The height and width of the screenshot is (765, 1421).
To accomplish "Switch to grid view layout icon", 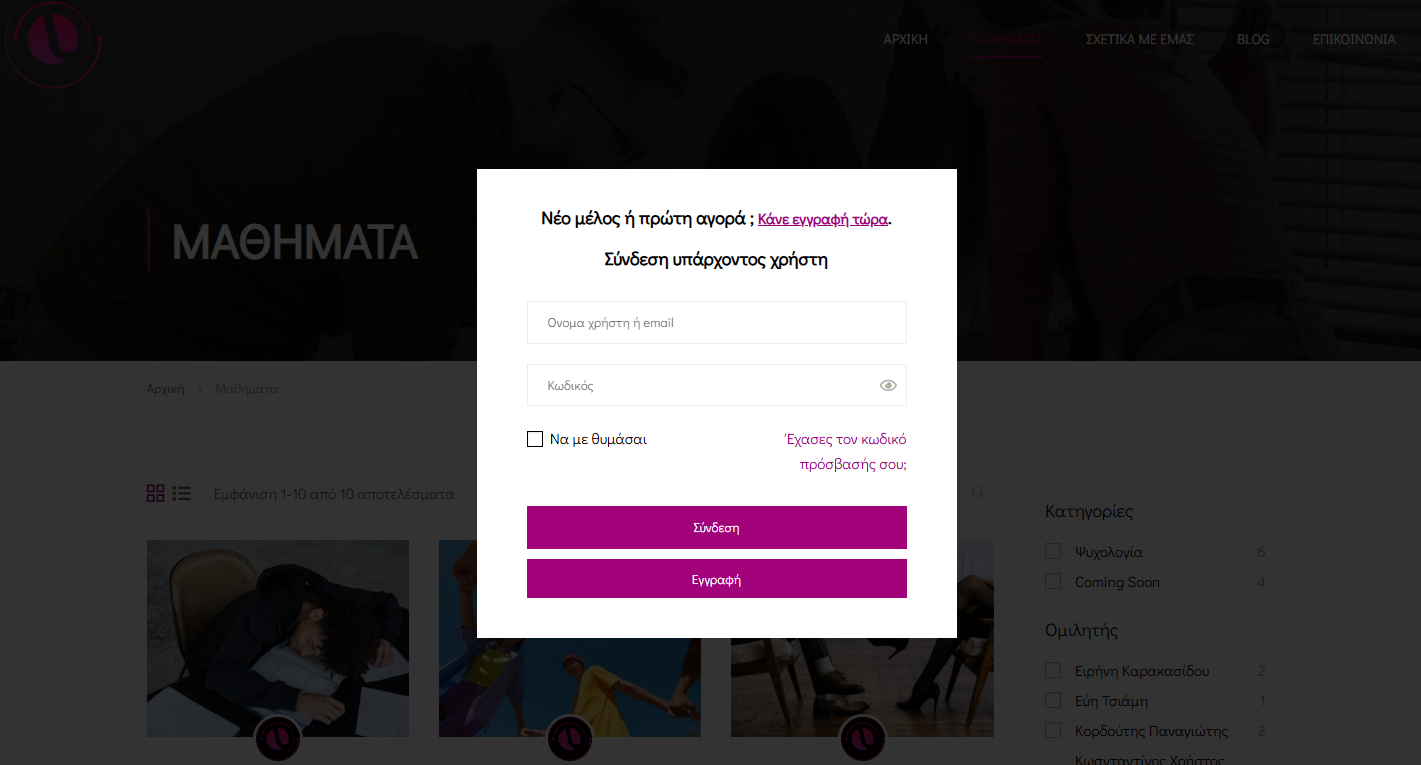I will (x=155, y=493).
